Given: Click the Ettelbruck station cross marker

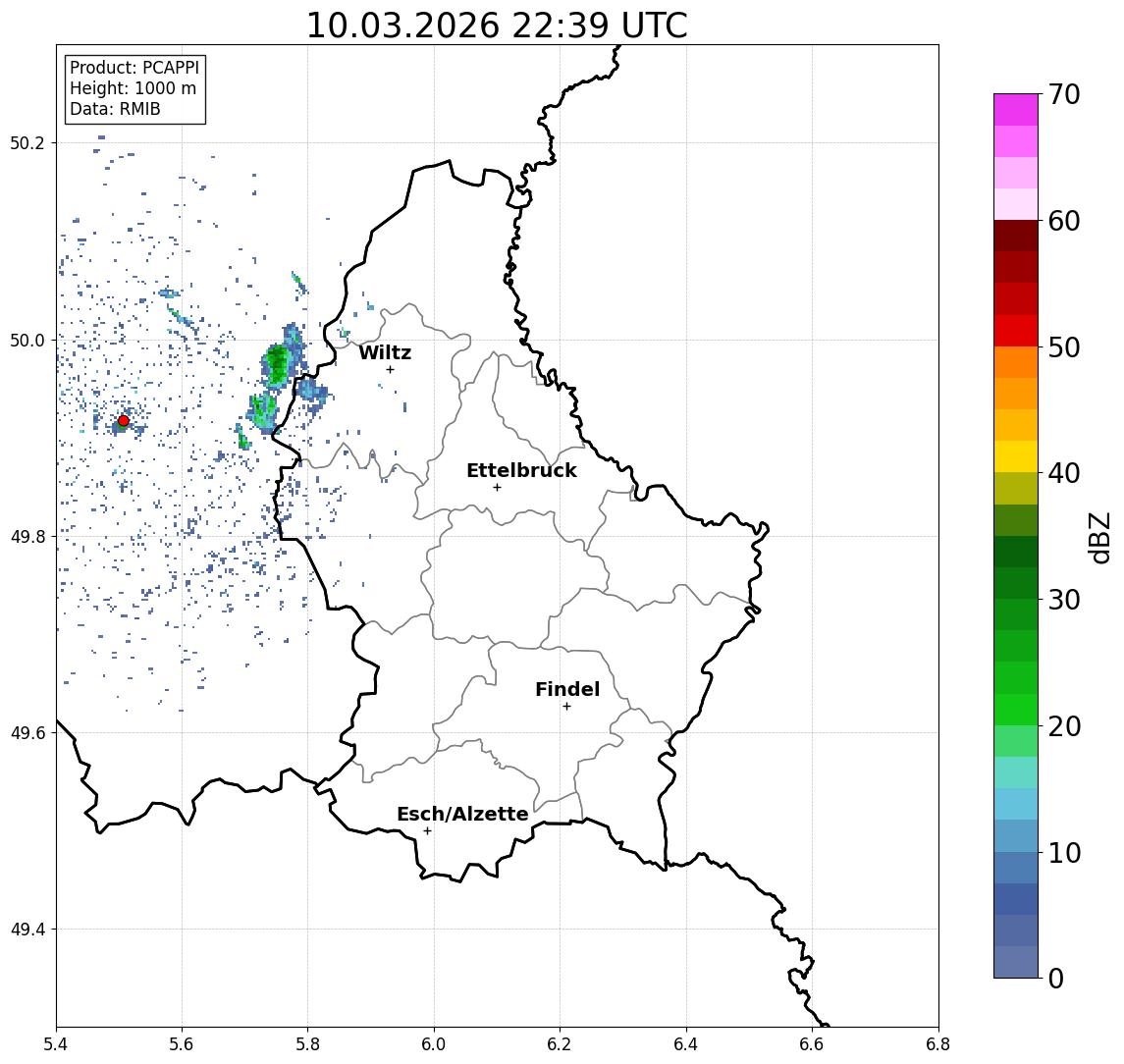Looking at the screenshot, I should pyautogui.click(x=497, y=488).
